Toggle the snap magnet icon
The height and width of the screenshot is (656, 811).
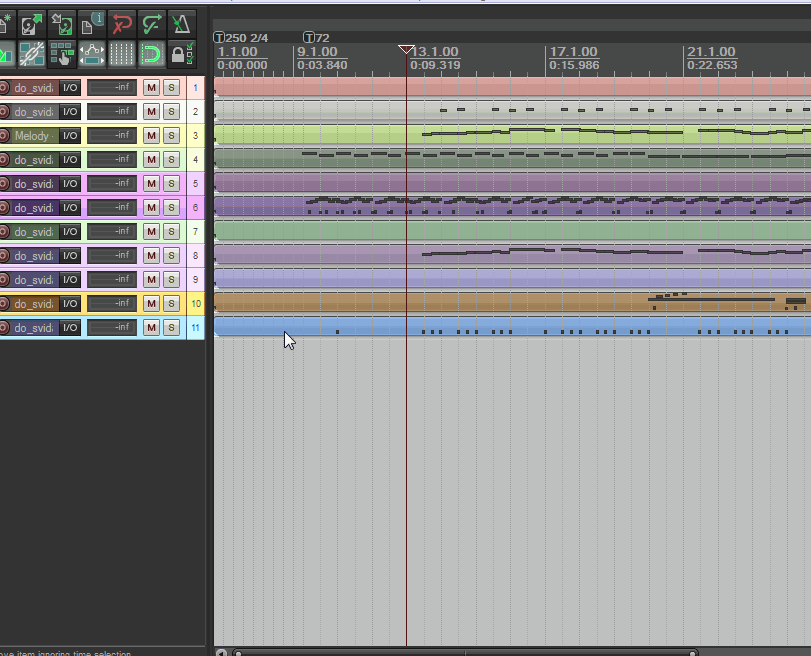coord(152,54)
